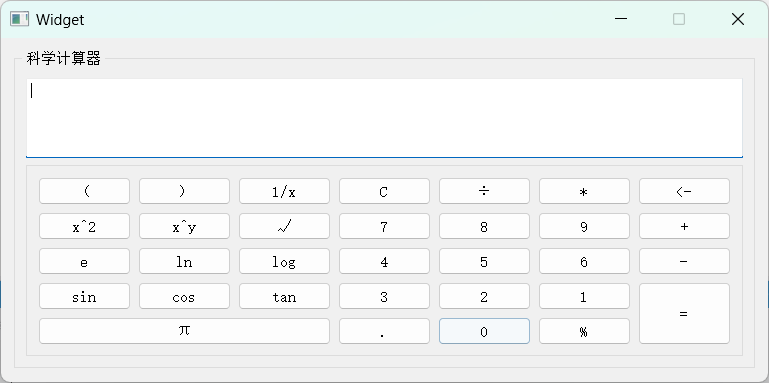Viewport: 769px width, 383px height.
Task: Click the division sign button
Action: click(x=484, y=191)
